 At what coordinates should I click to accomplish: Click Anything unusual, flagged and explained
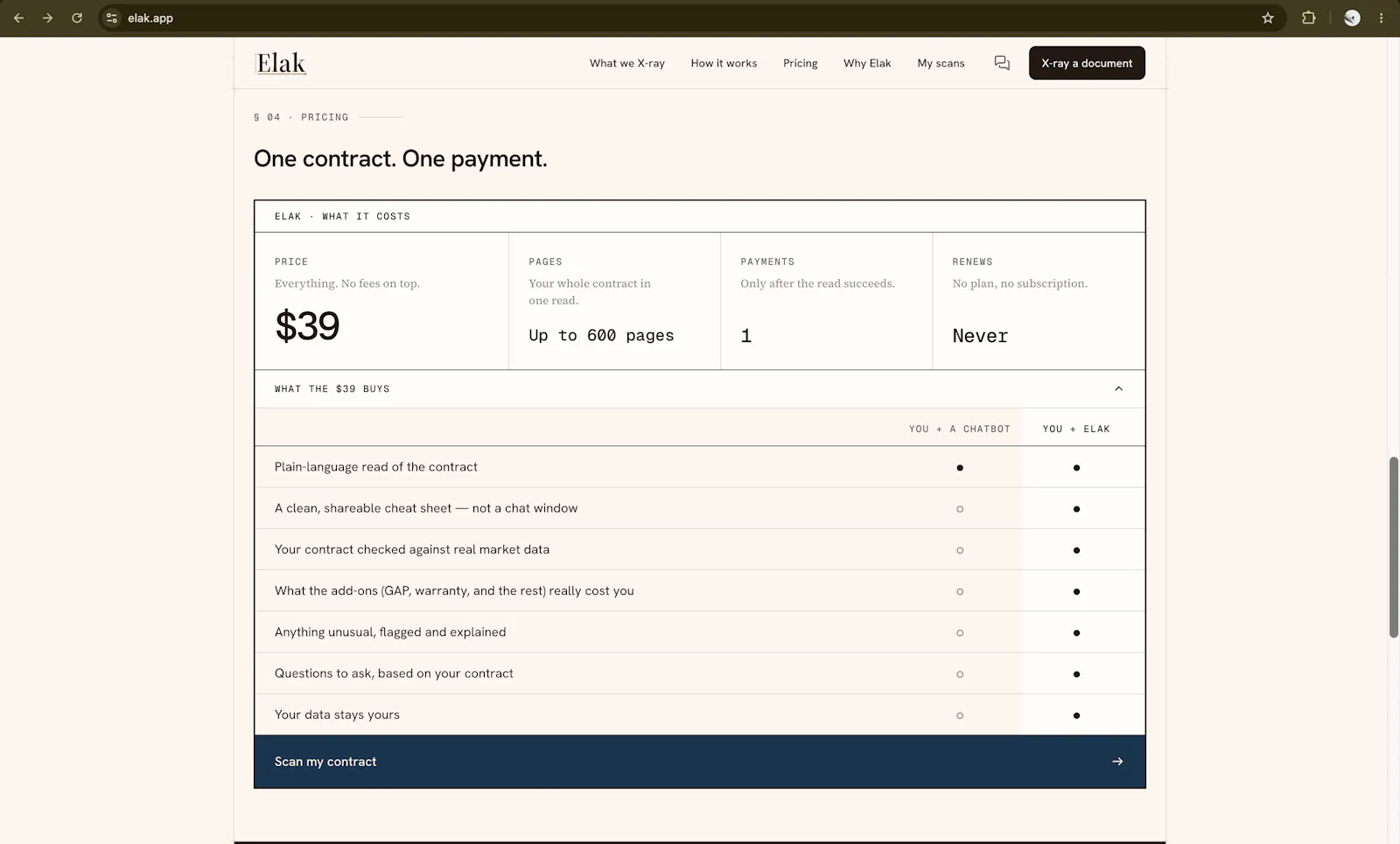[390, 631]
